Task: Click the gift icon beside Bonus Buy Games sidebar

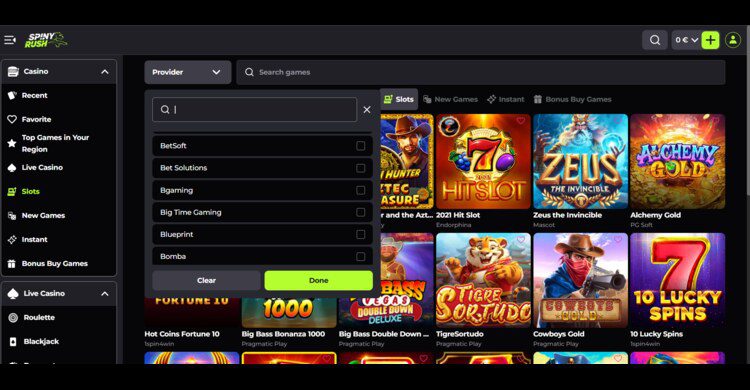Action: click(x=12, y=264)
